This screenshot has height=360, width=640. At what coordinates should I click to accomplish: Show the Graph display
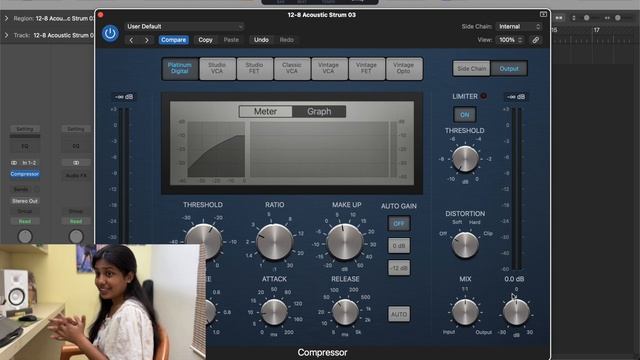pos(319,111)
